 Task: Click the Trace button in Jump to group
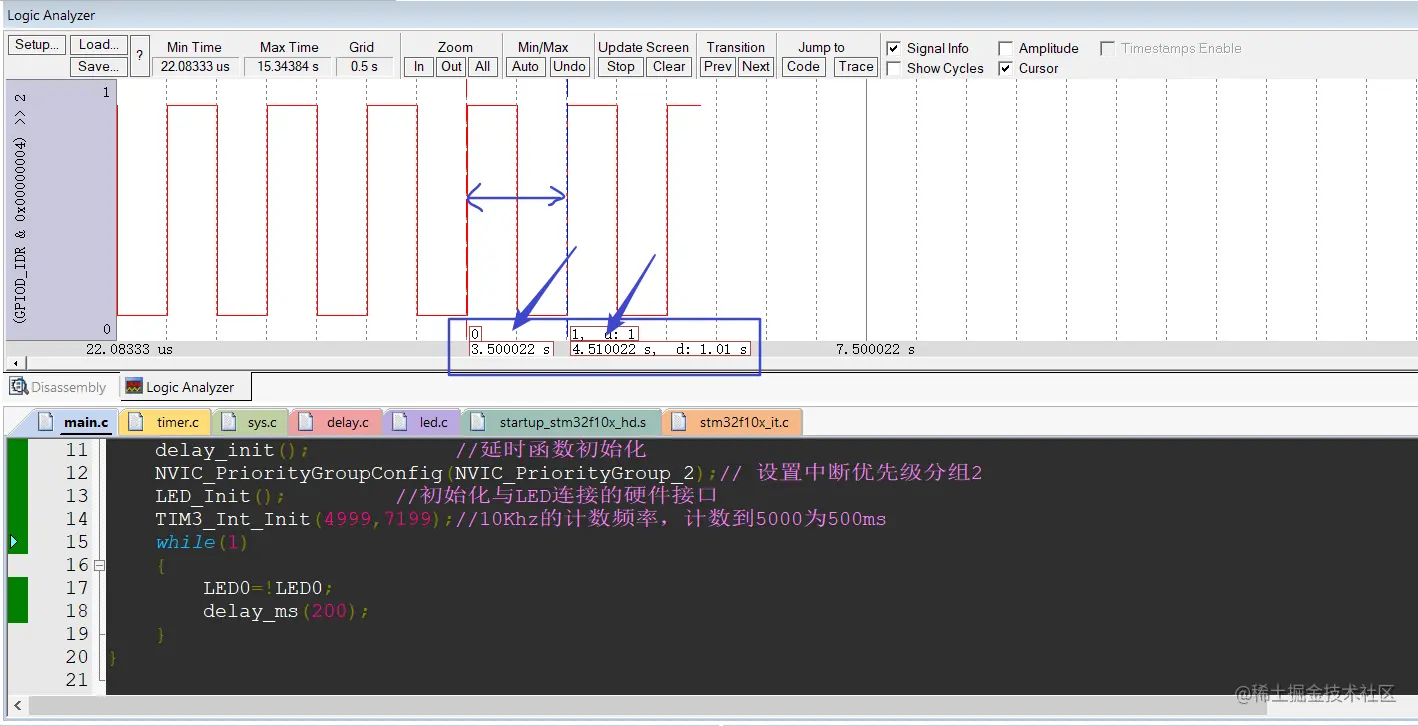(x=855, y=66)
